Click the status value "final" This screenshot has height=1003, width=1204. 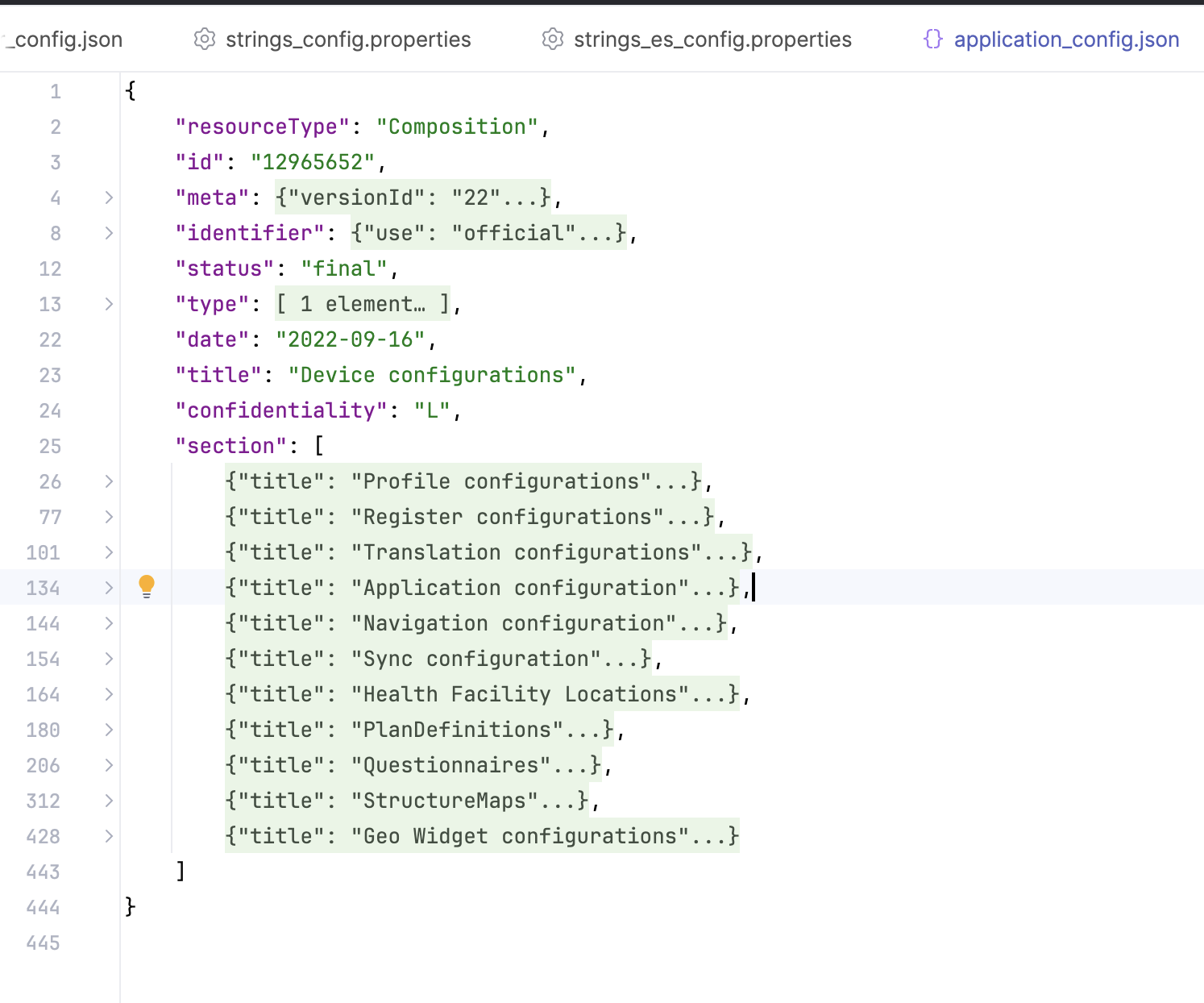[x=344, y=268]
